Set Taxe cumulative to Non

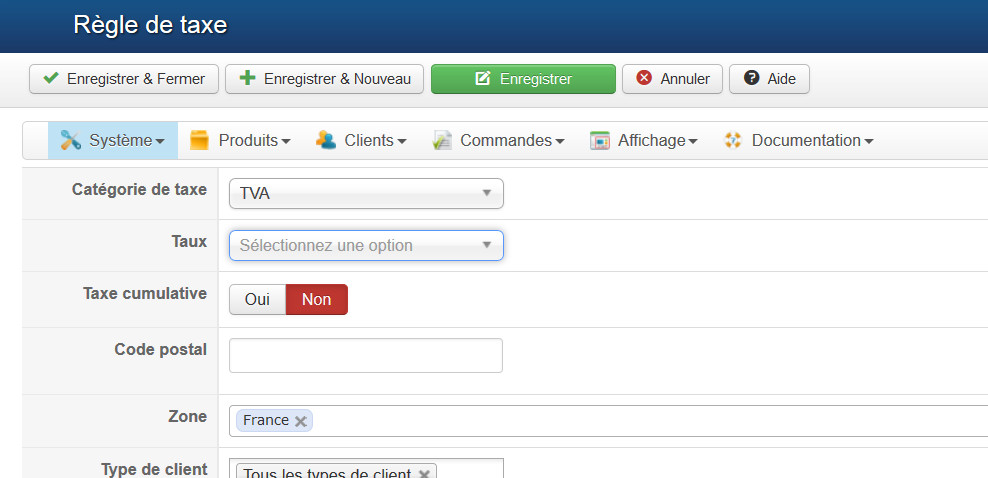(x=316, y=300)
